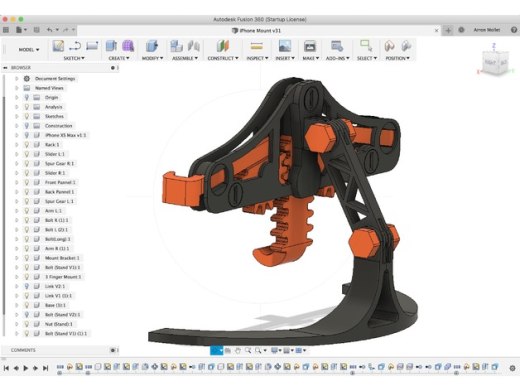This screenshot has height=391, width=520.
Task: Collapse the BROWSER panel
Action: coord(5,68)
